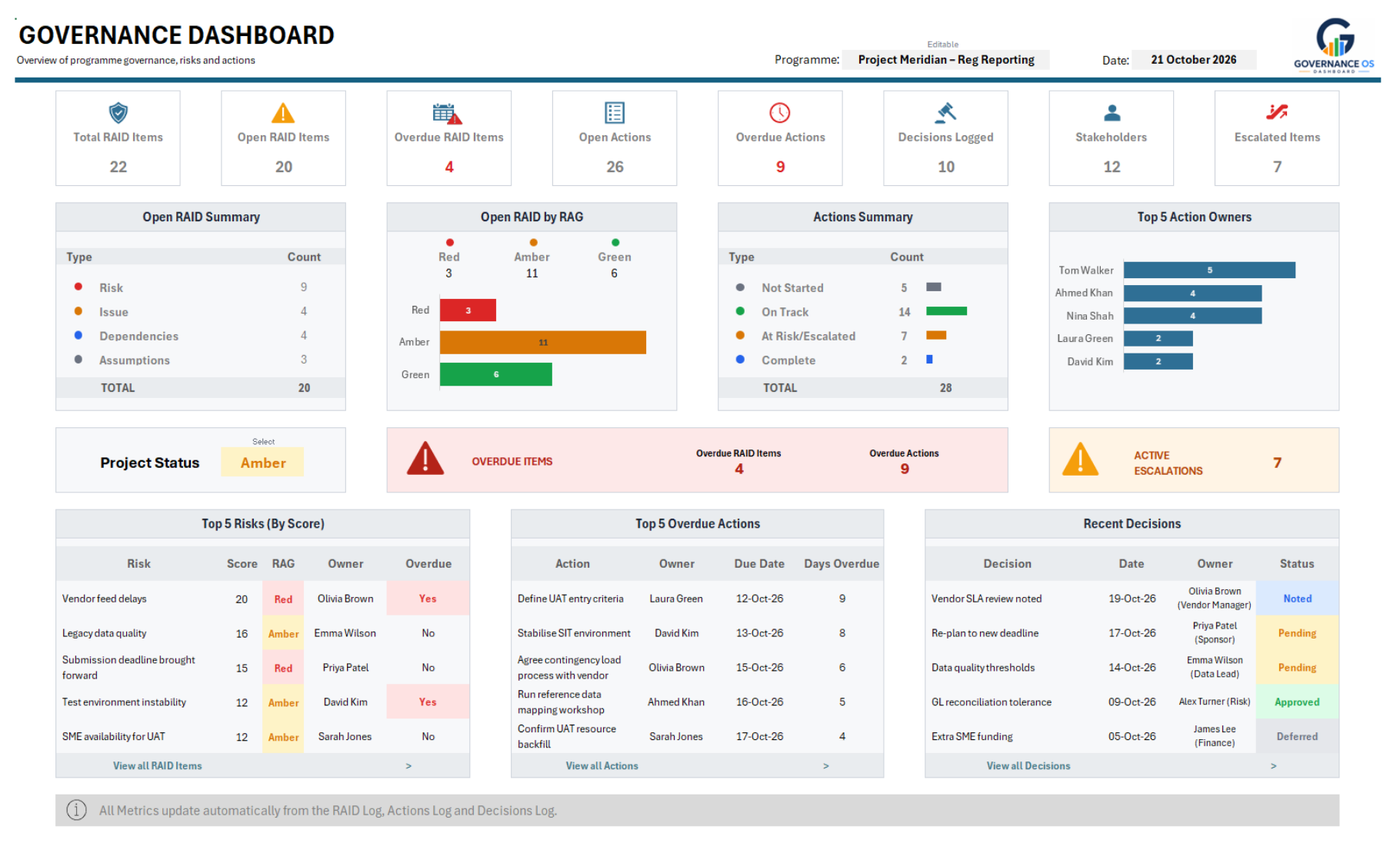The image size is (1400, 846).
Task: Click the arrow next to View all RAID Items
Action: [x=408, y=766]
